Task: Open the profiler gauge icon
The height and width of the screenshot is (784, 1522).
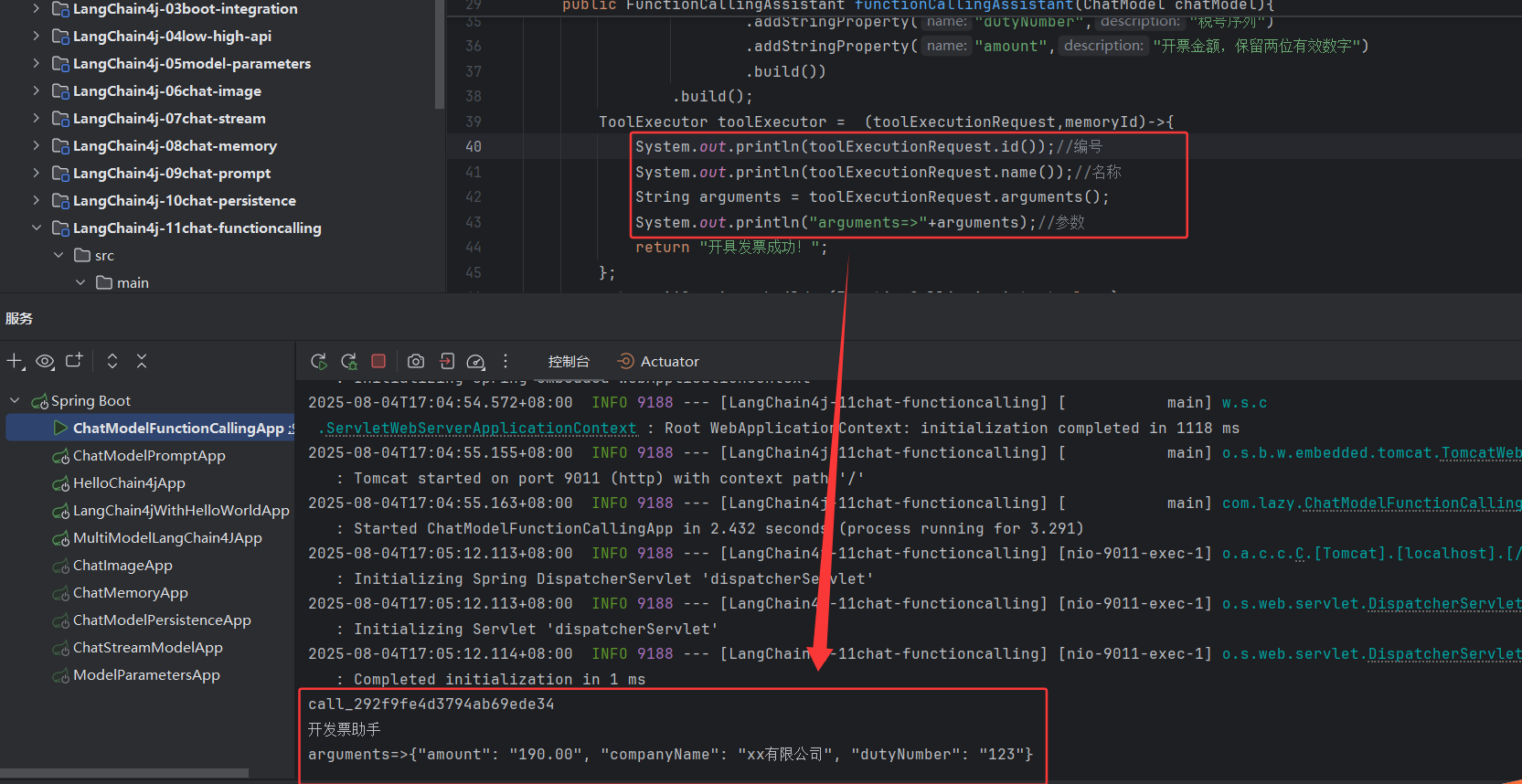Action: [x=475, y=362]
